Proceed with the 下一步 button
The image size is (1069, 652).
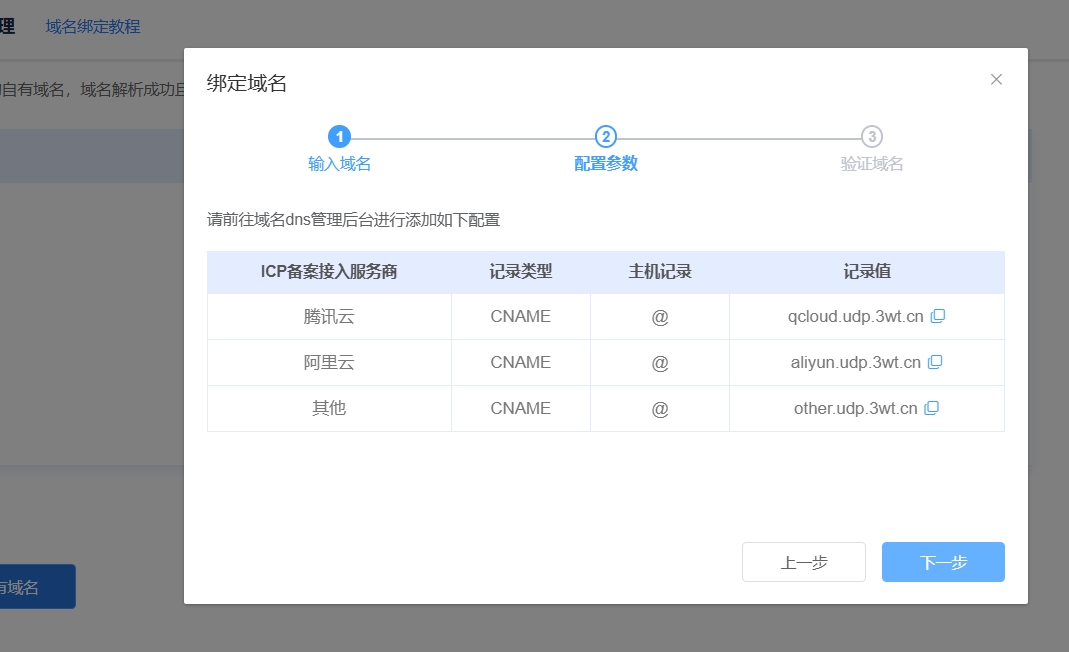click(943, 562)
